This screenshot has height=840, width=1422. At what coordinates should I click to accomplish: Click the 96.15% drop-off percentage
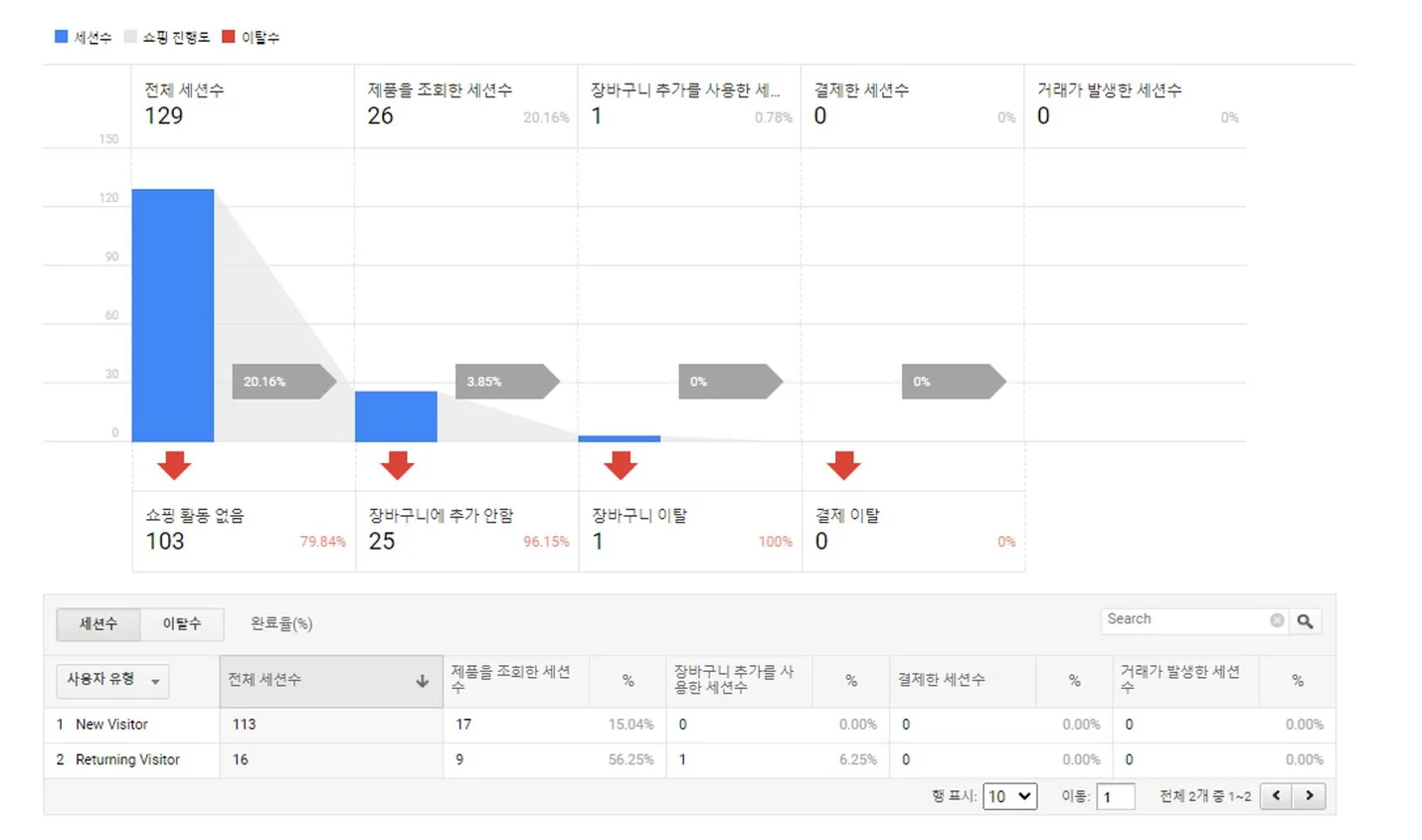[x=546, y=542]
